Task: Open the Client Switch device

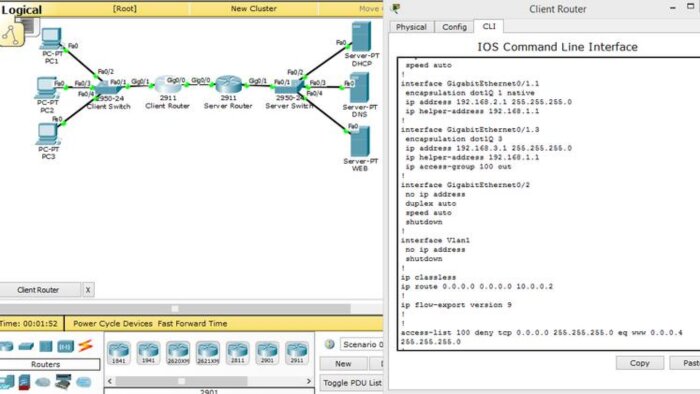Action: (108, 87)
